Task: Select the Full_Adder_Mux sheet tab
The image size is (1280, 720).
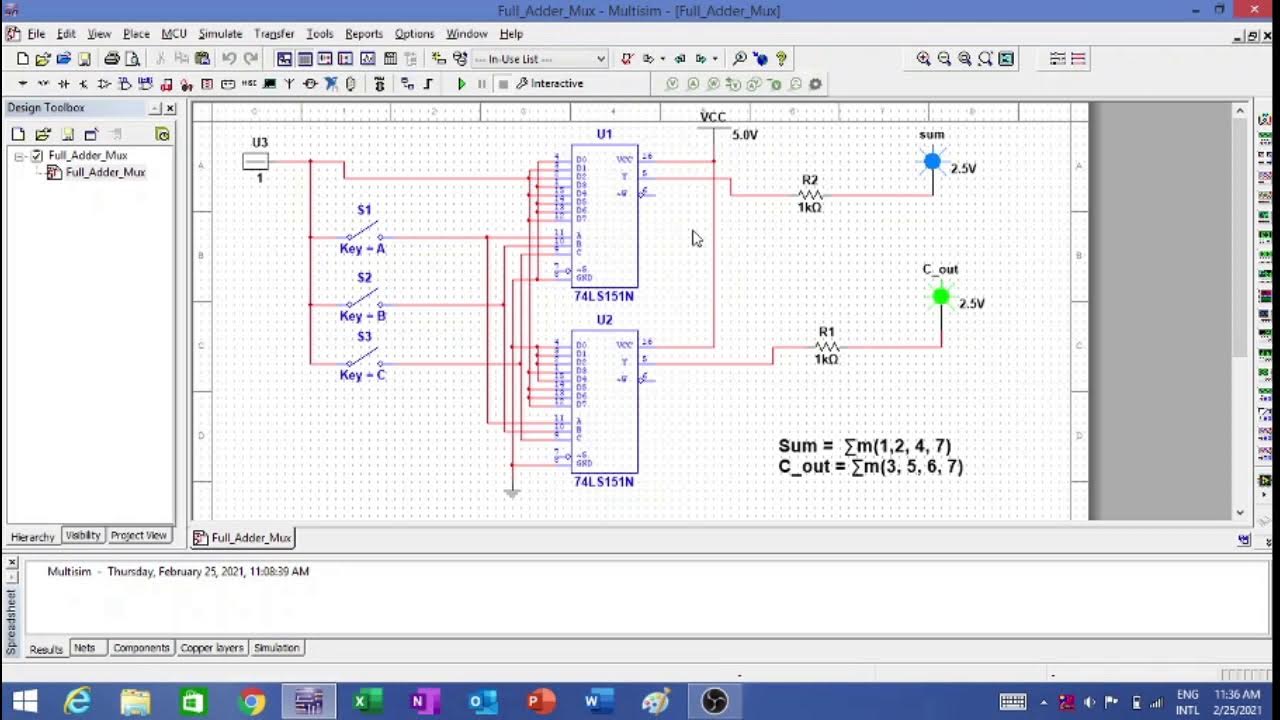Action: (x=242, y=538)
